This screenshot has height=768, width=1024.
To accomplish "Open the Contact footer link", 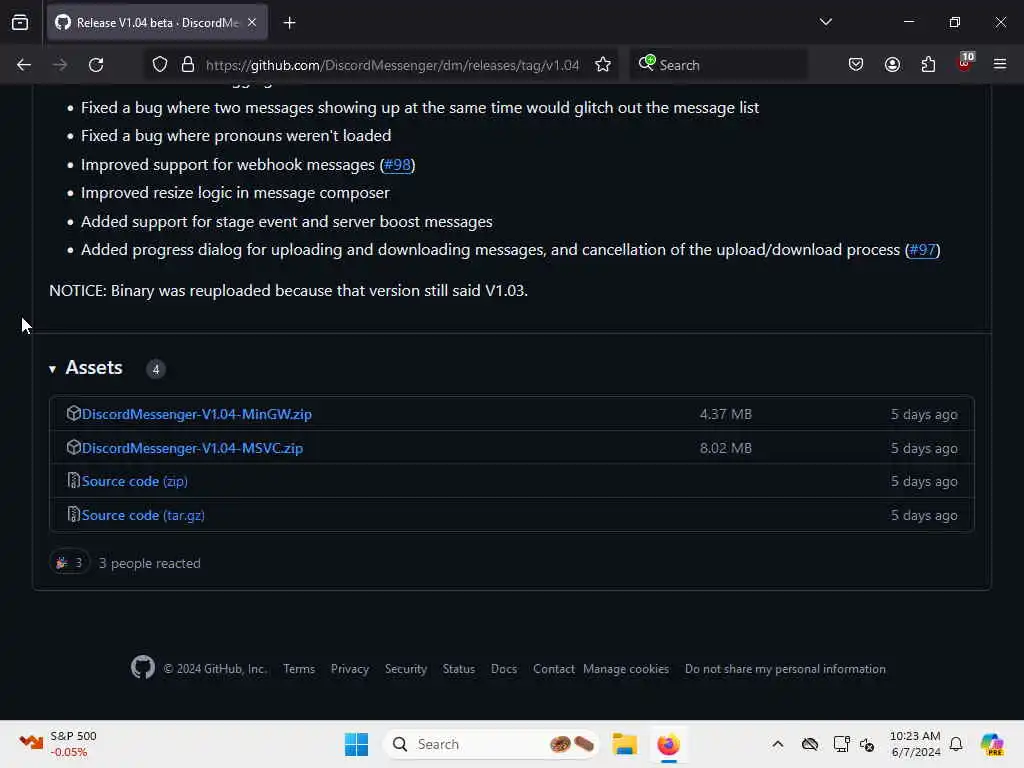I will click(x=553, y=669).
